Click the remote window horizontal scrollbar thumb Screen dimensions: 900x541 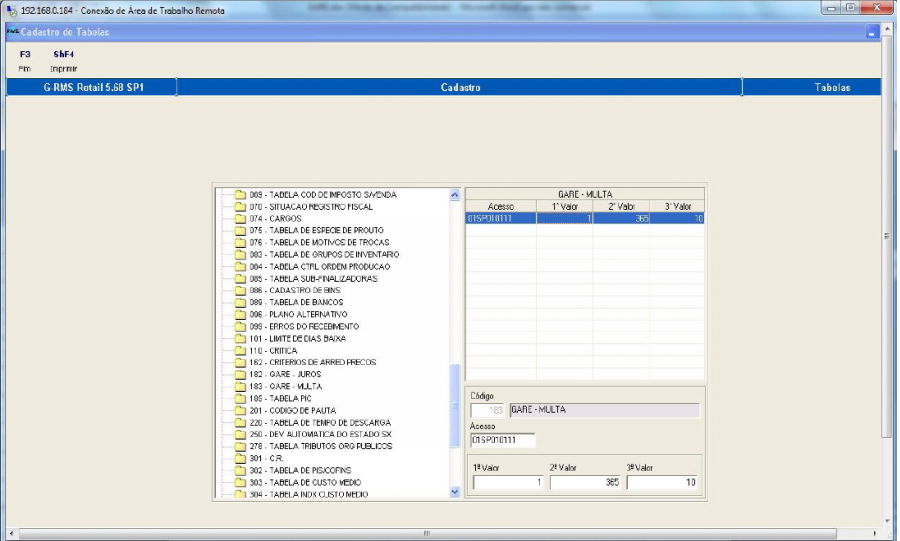428,534
